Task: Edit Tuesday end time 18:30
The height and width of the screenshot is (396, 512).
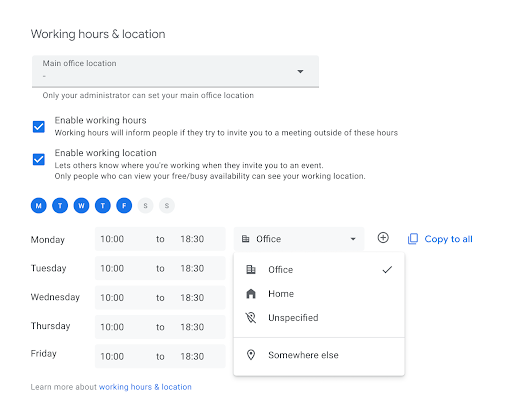Action: point(192,268)
